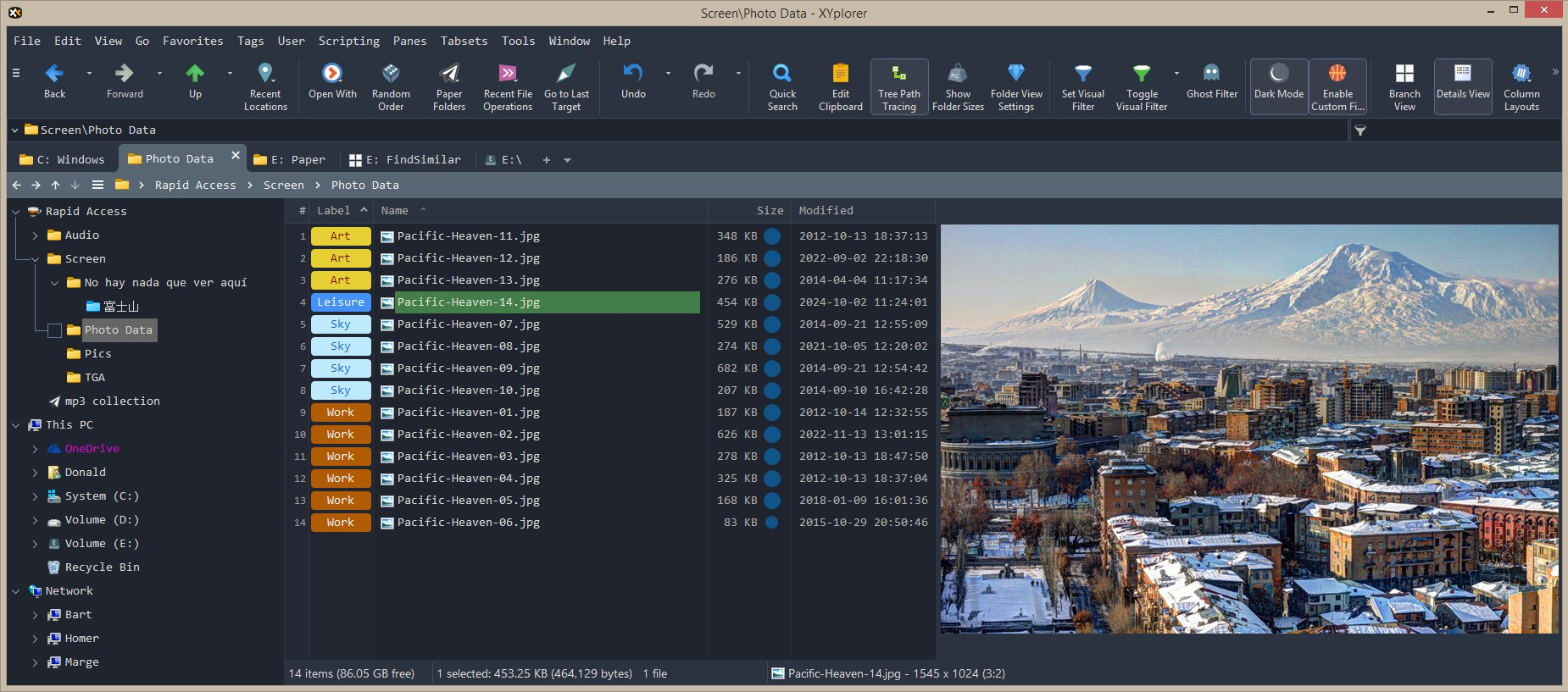
Task: Sort by Label column header
Action: 341,211
